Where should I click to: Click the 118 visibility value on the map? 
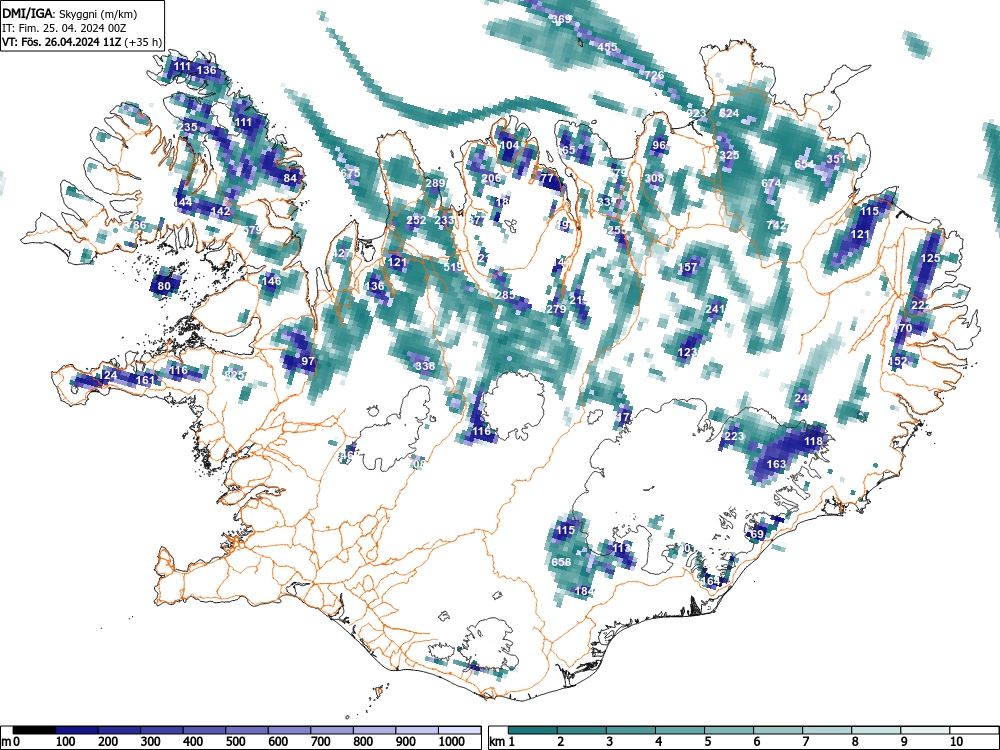813,441
